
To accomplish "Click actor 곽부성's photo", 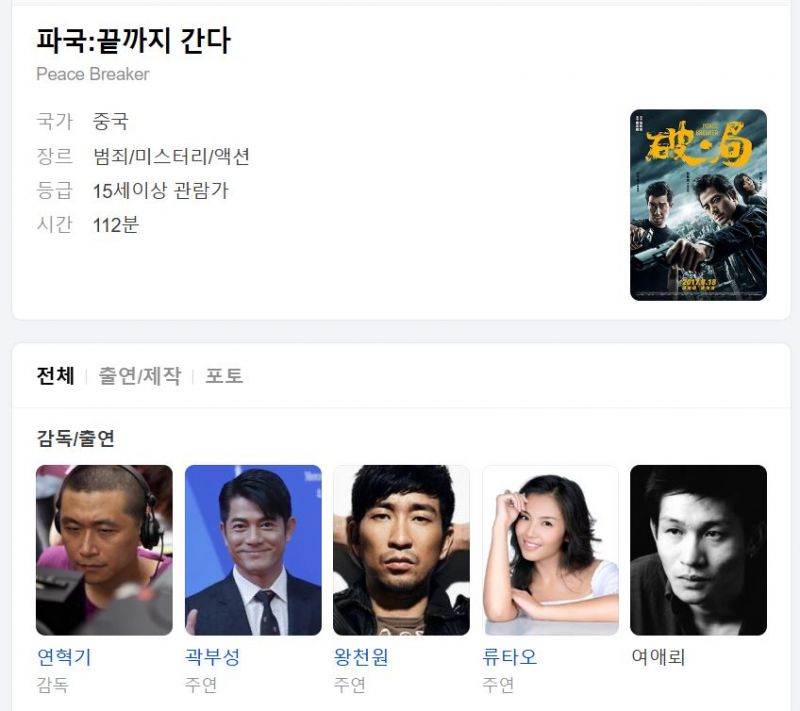I will click(253, 550).
